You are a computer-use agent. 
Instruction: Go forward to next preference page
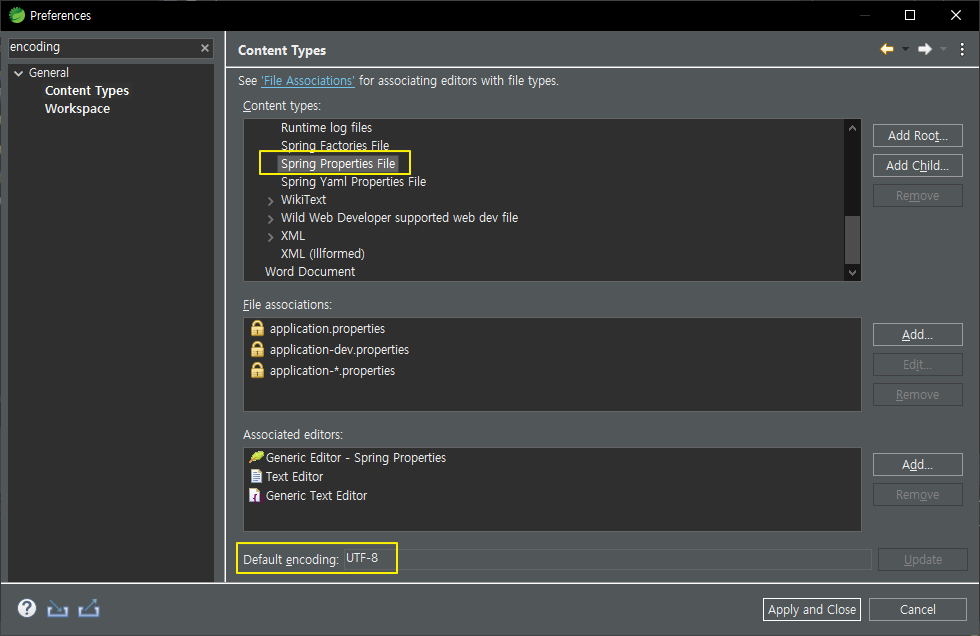pos(924,49)
